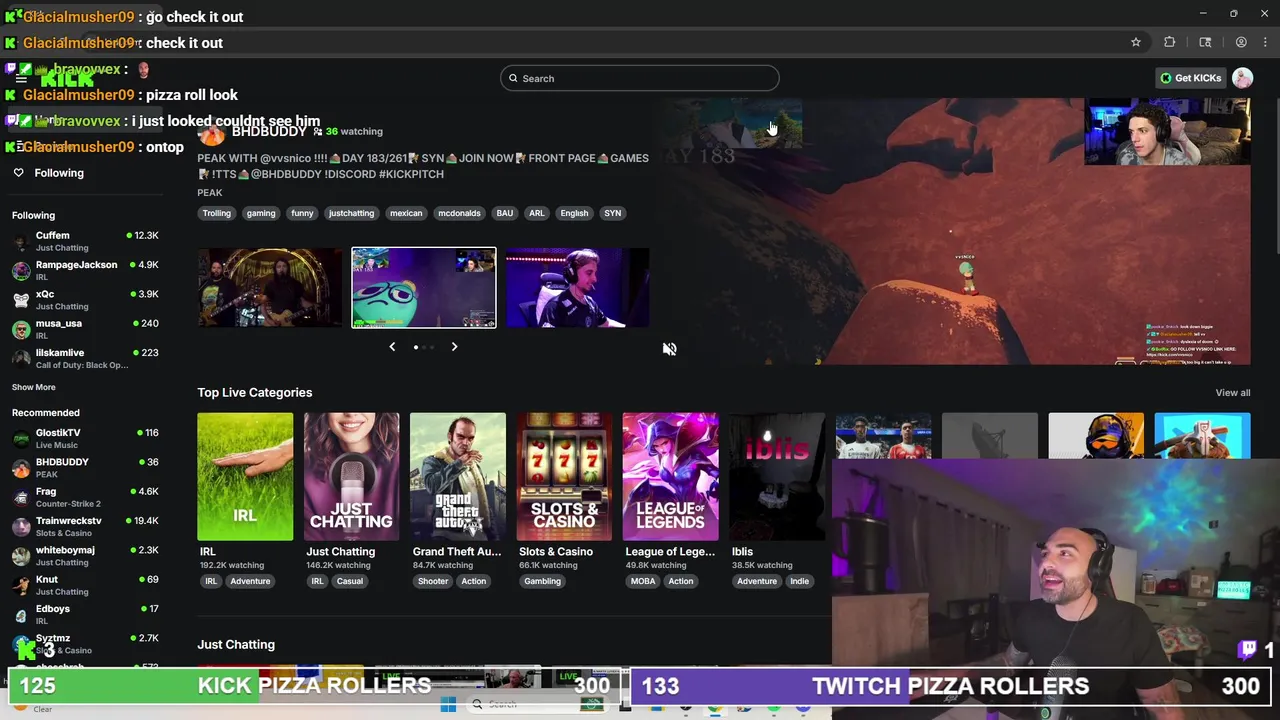Click the English language tag
This screenshot has height=720, width=1280.
574,213
